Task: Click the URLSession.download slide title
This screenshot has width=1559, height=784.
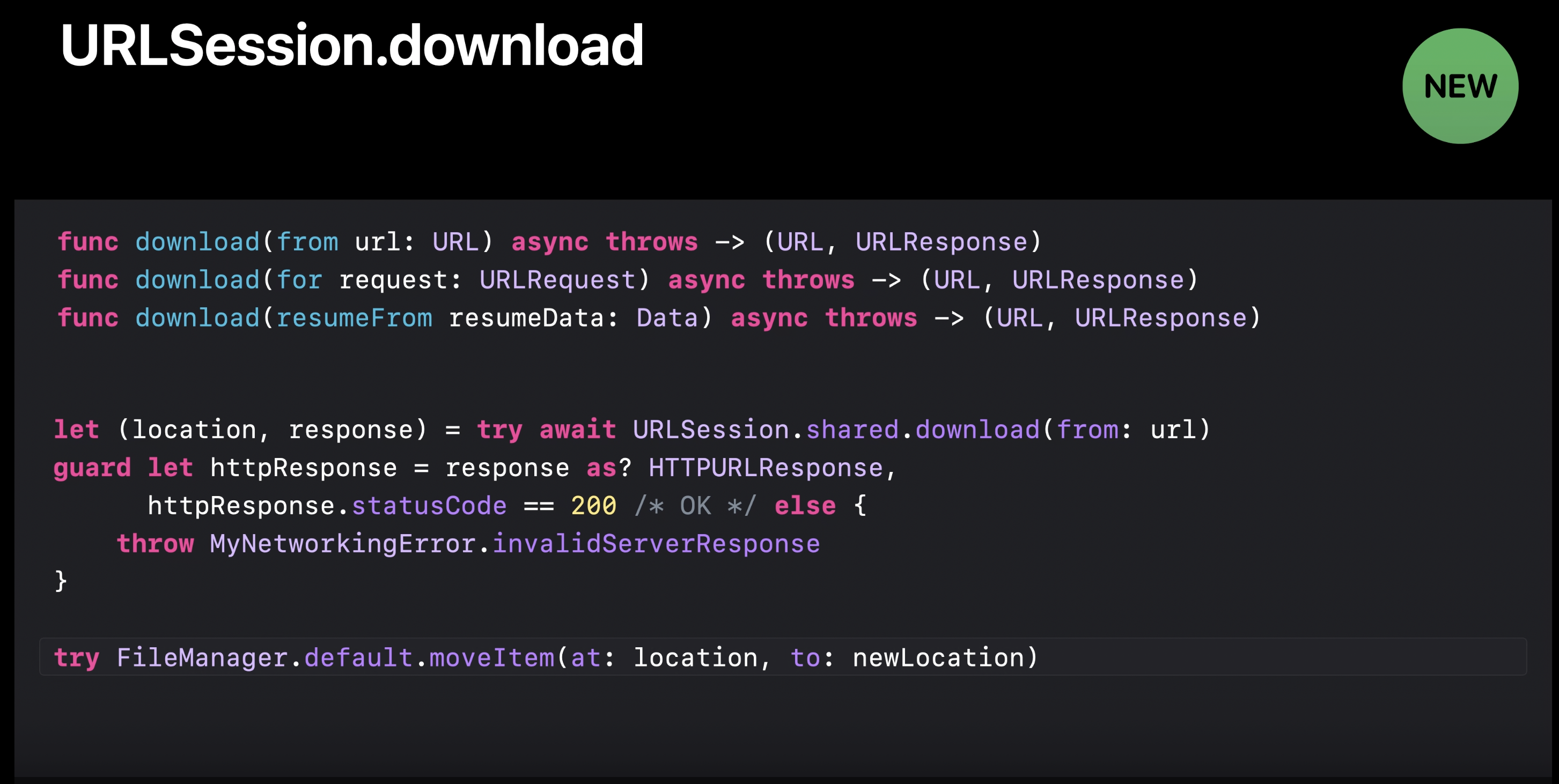Action: pos(351,46)
